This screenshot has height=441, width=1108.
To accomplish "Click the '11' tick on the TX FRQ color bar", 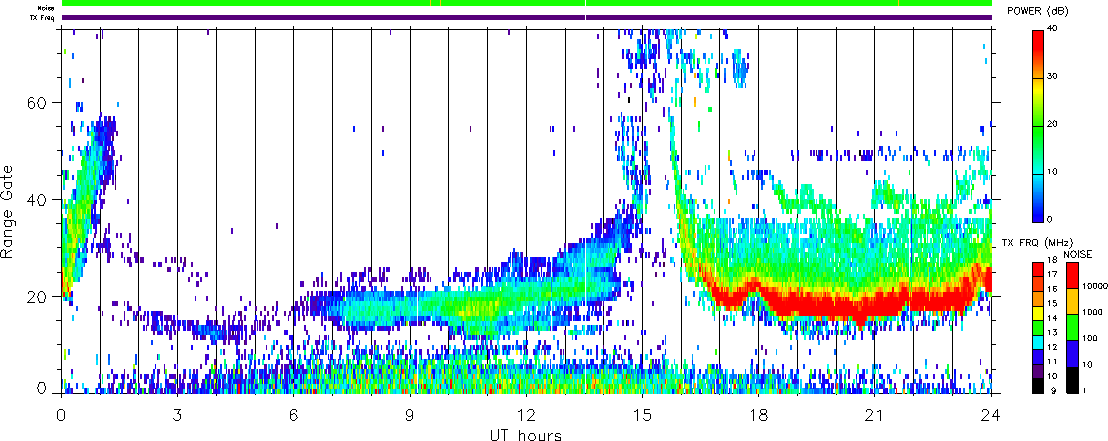I will click(x=1051, y=361).
